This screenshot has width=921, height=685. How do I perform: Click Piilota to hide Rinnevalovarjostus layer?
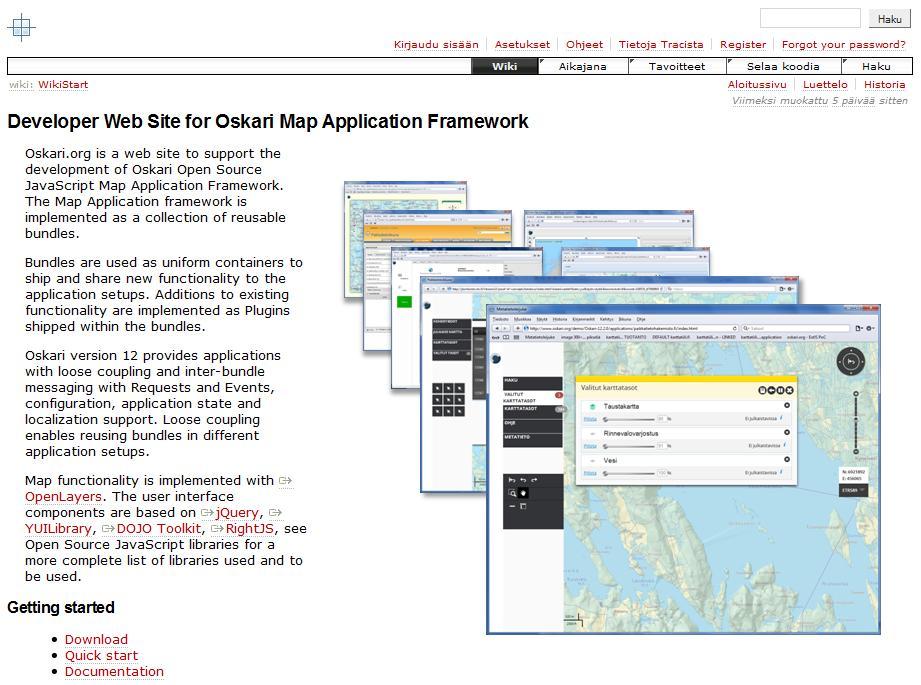coord(590,446)
